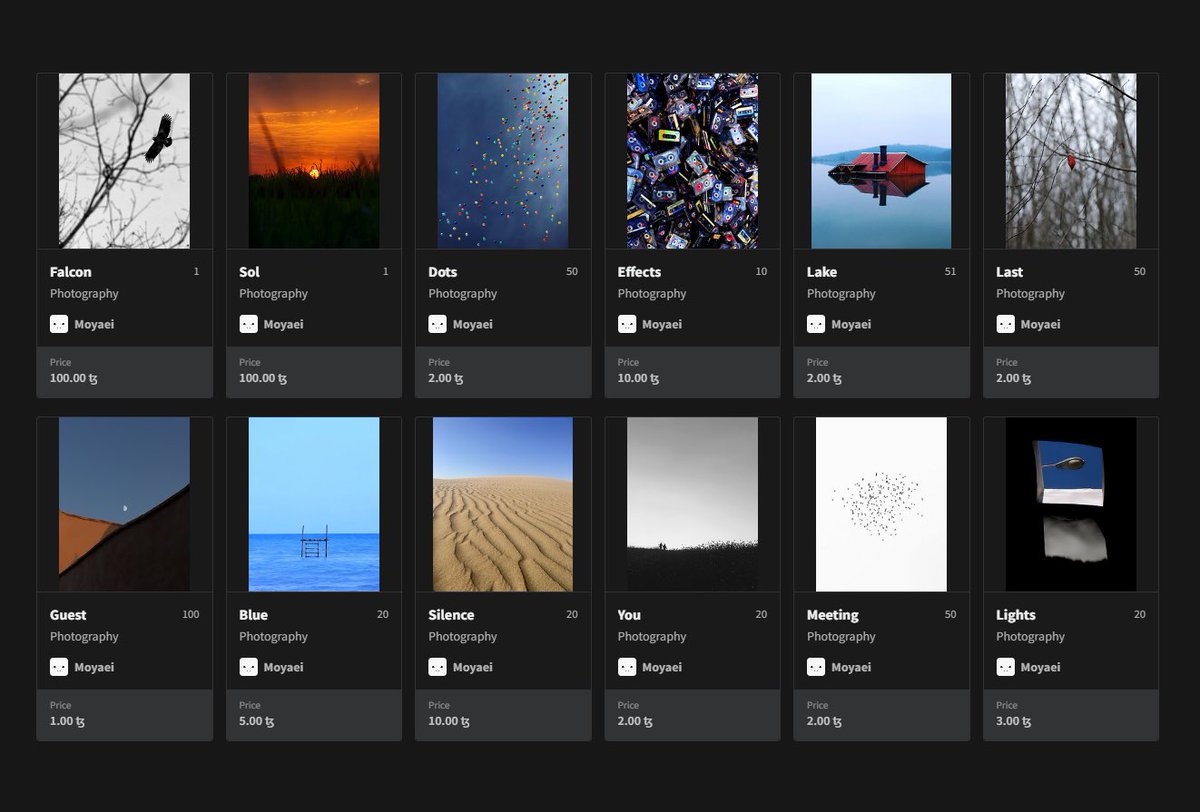Click Moyaei avatar icon on Sol card
1200x812 pixels.
[x=248, y=324]
